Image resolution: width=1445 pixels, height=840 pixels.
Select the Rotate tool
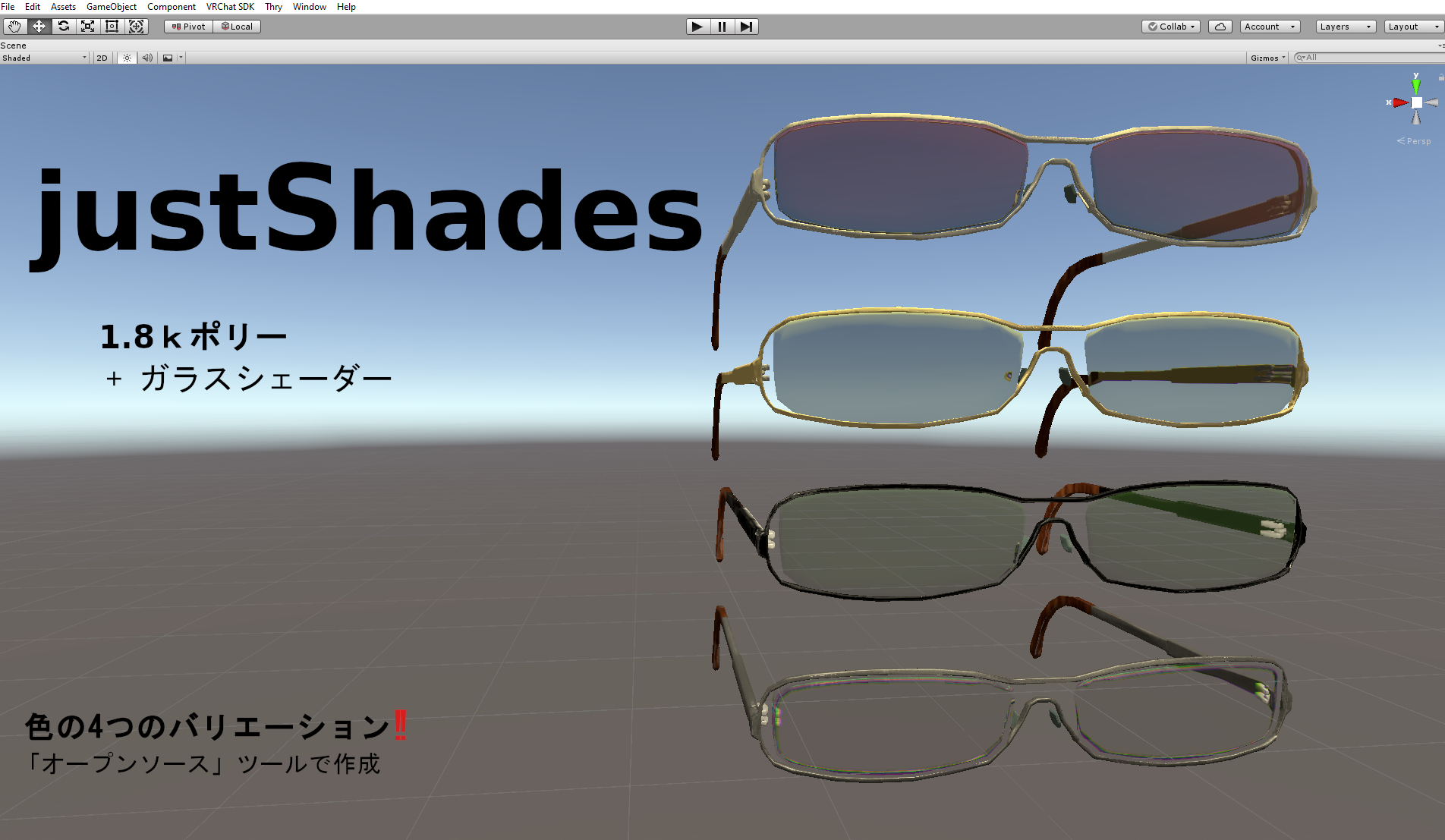64,26
